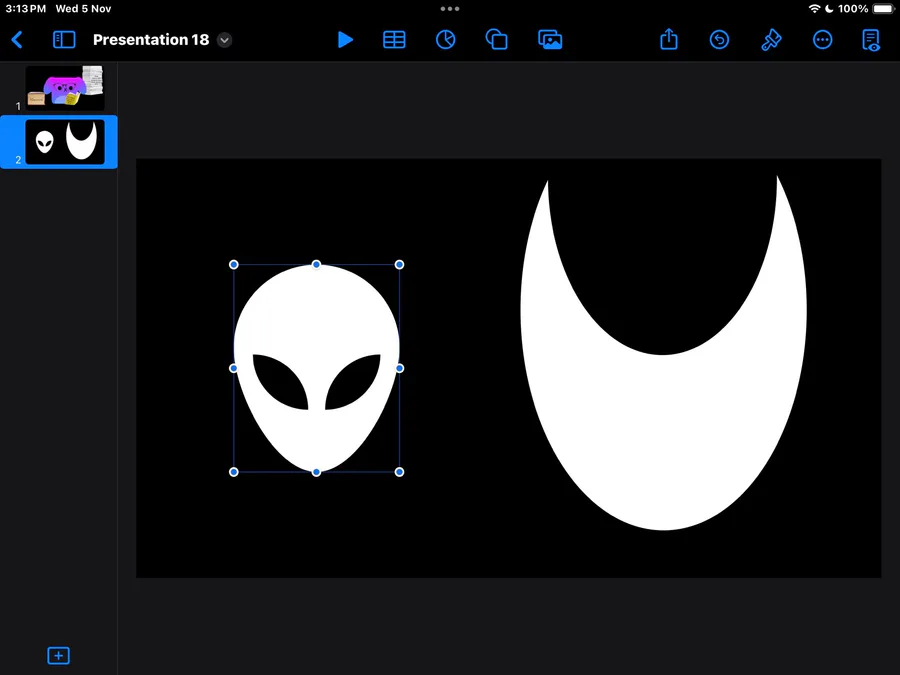900x675 pixels.
Task: Open the More options menu
Action: click(x=823, y=40)
